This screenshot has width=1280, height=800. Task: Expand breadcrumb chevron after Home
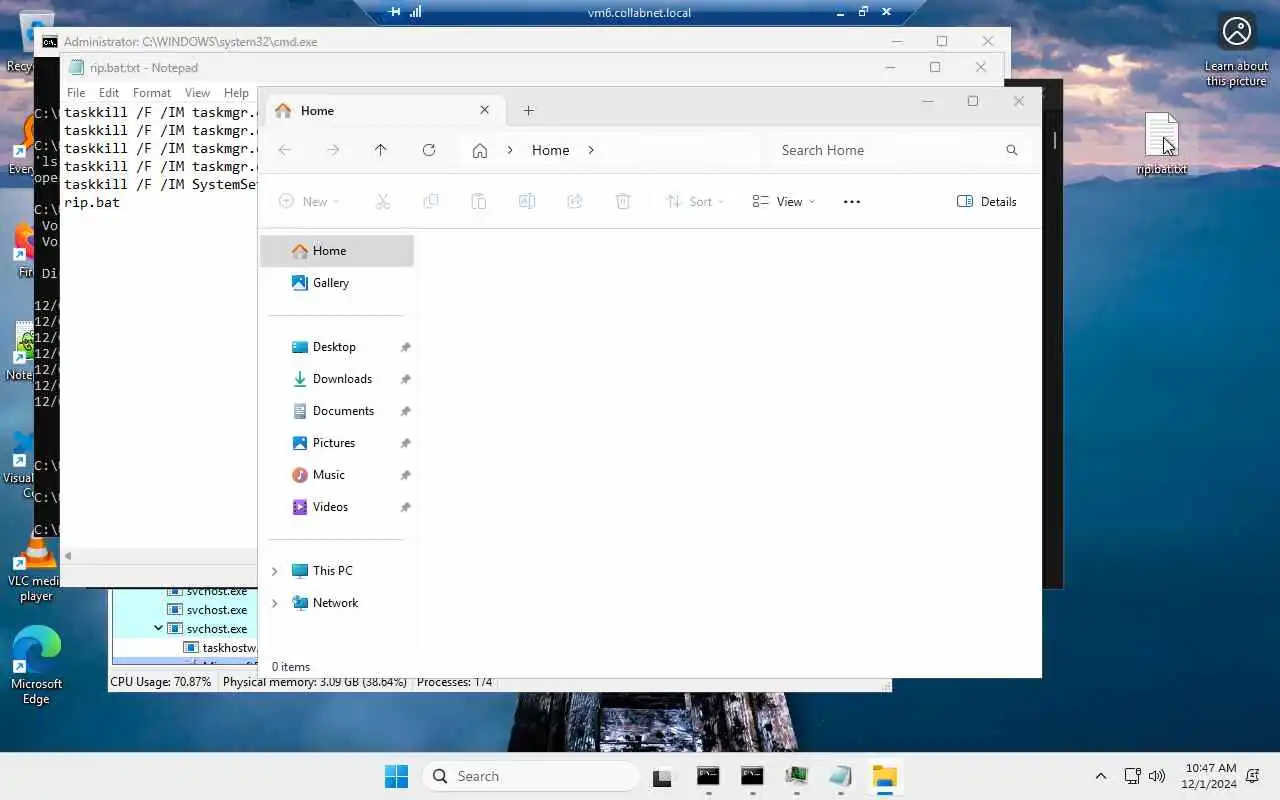coord(591,150)
